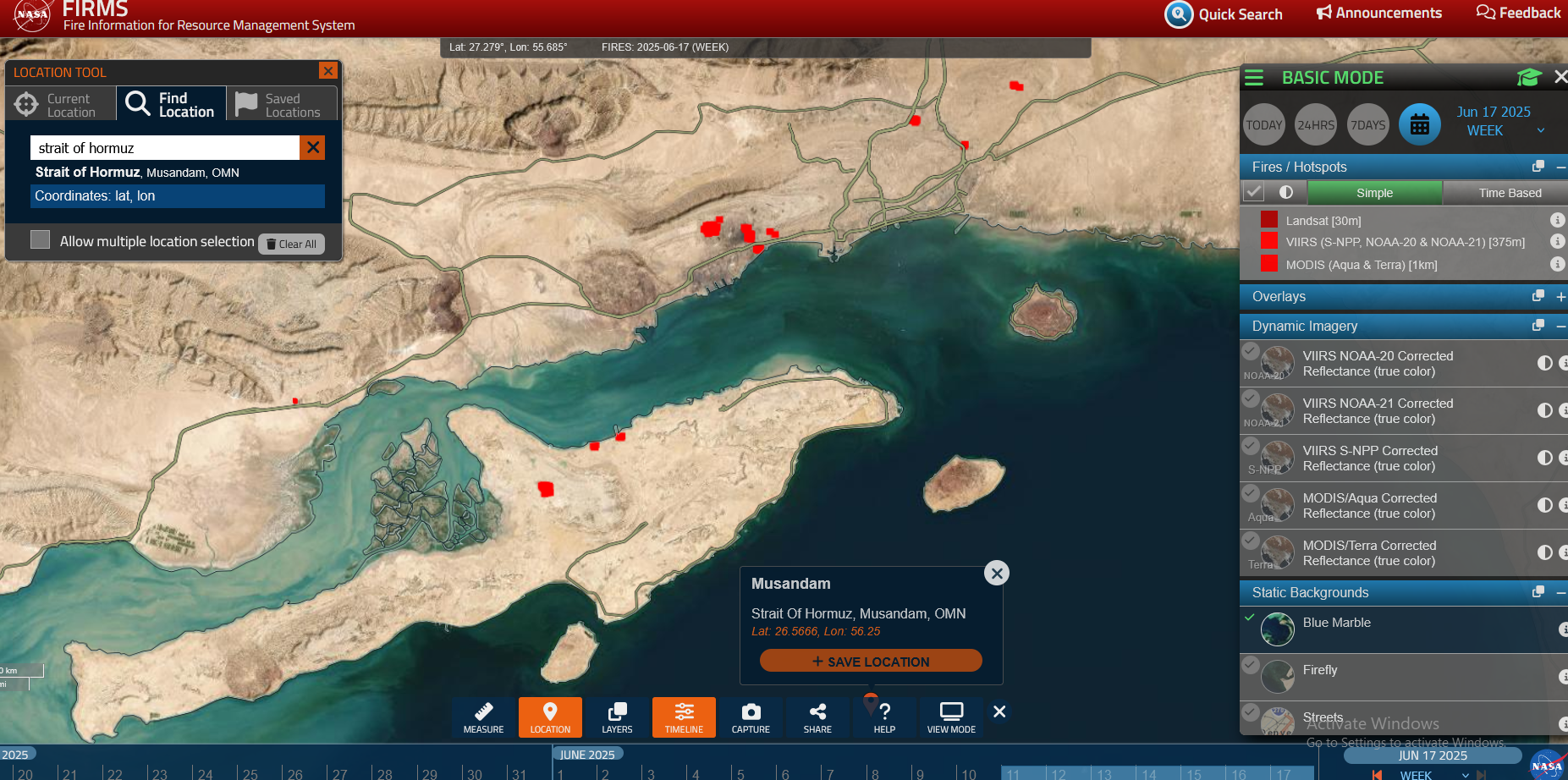Switch to the Current Location tab
1568x780 pixels.
tap(61, 104)
